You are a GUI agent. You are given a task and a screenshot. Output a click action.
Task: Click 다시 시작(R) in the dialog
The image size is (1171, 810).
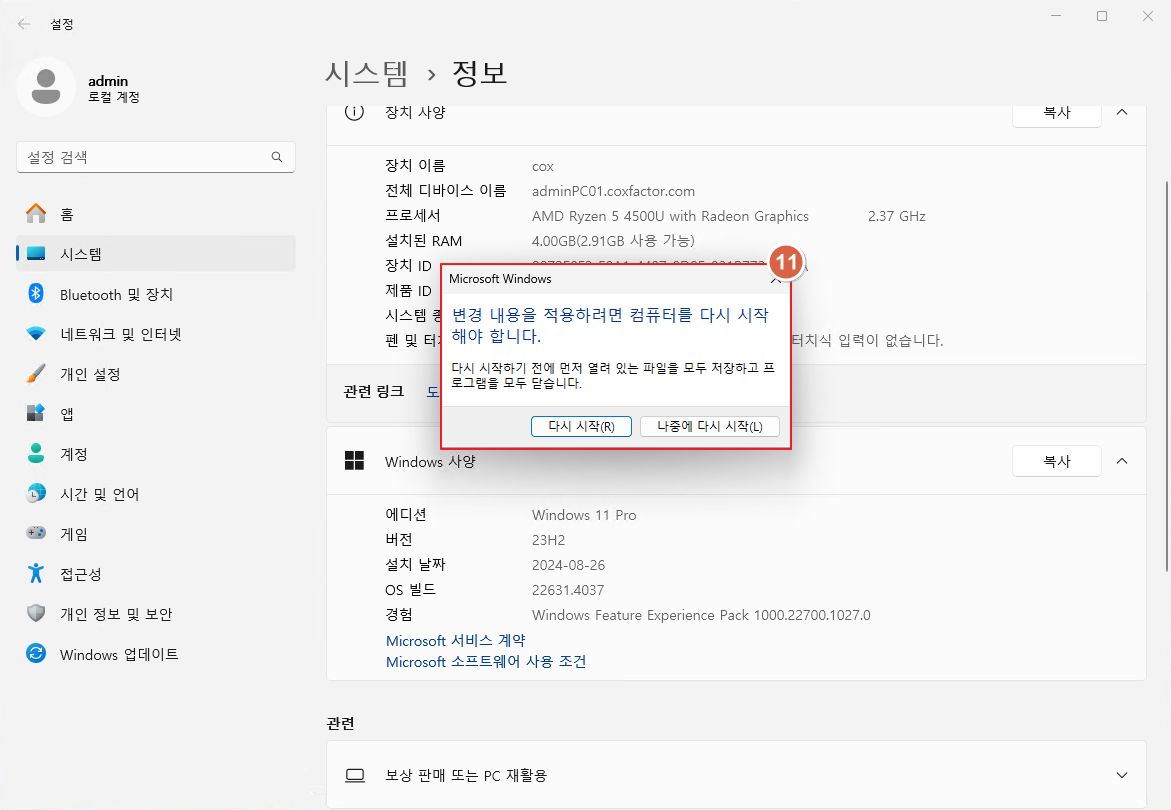tap(581, 426)
